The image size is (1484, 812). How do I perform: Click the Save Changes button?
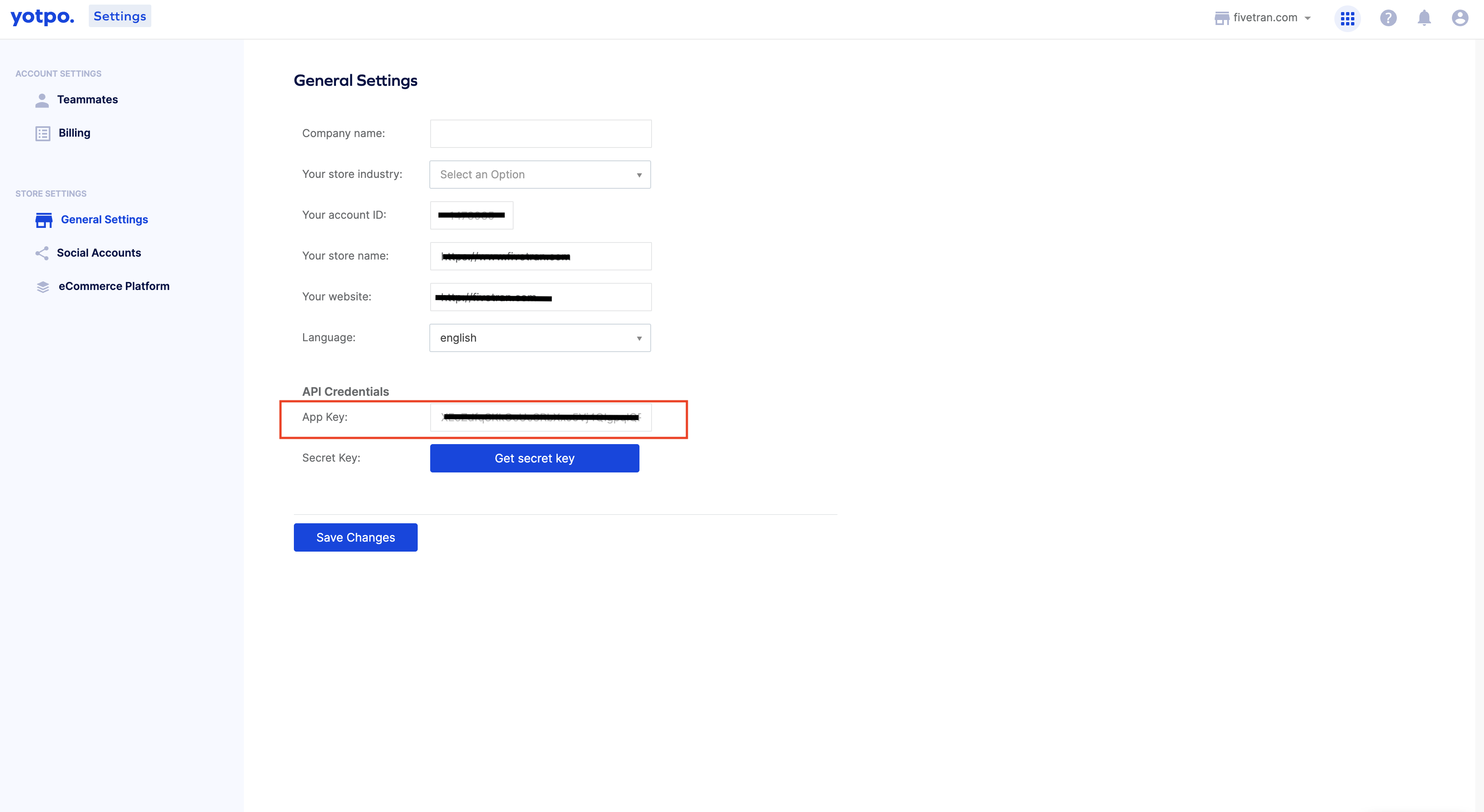pyautogui.click(x=356, y=537)
